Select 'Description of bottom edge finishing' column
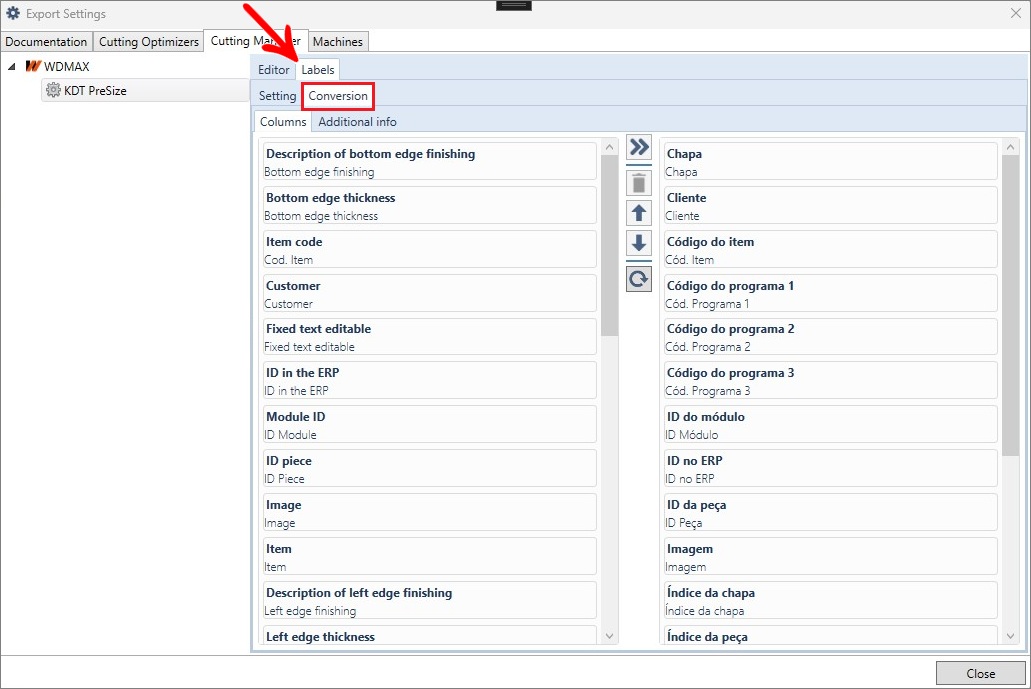 click(430, 162)
